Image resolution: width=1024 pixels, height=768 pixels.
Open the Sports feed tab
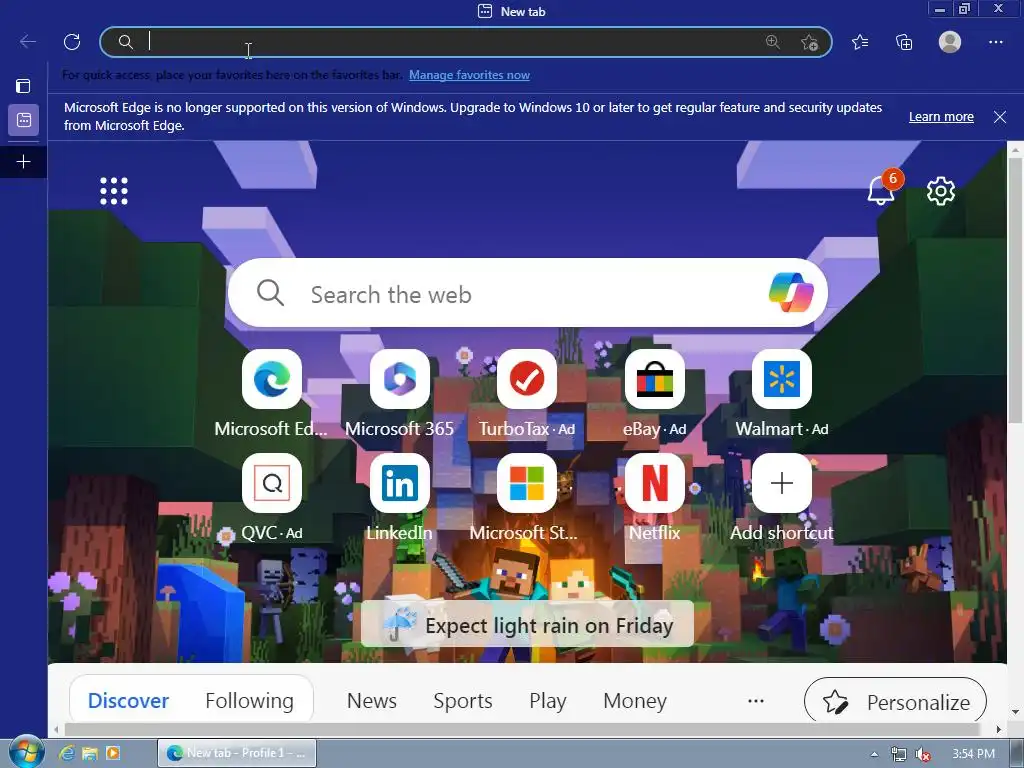coord(462,700)
